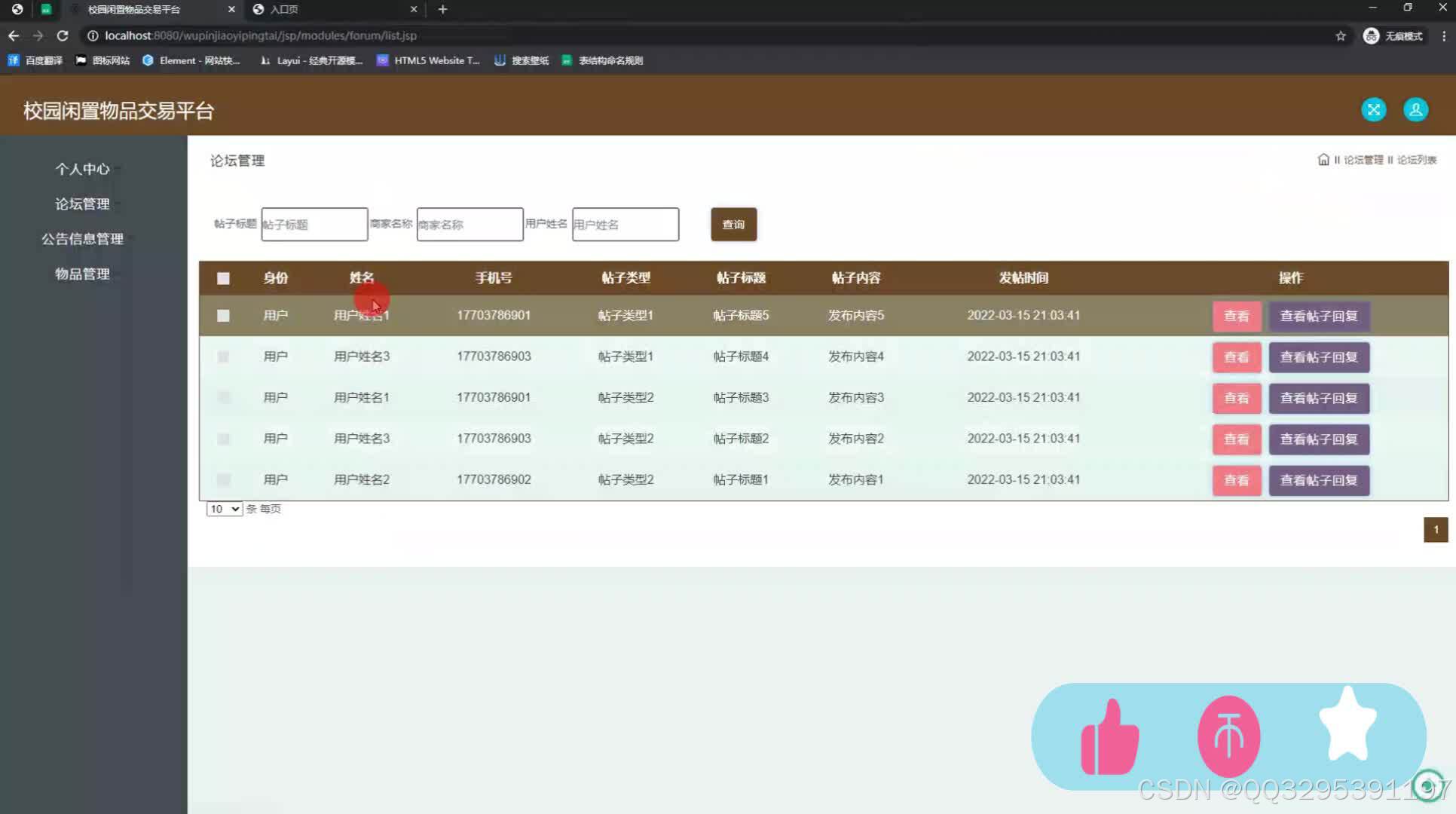This screenshot has height=814, width=1456.
Task: Open the browser three-dot menu
Action: click(1443, 35)
